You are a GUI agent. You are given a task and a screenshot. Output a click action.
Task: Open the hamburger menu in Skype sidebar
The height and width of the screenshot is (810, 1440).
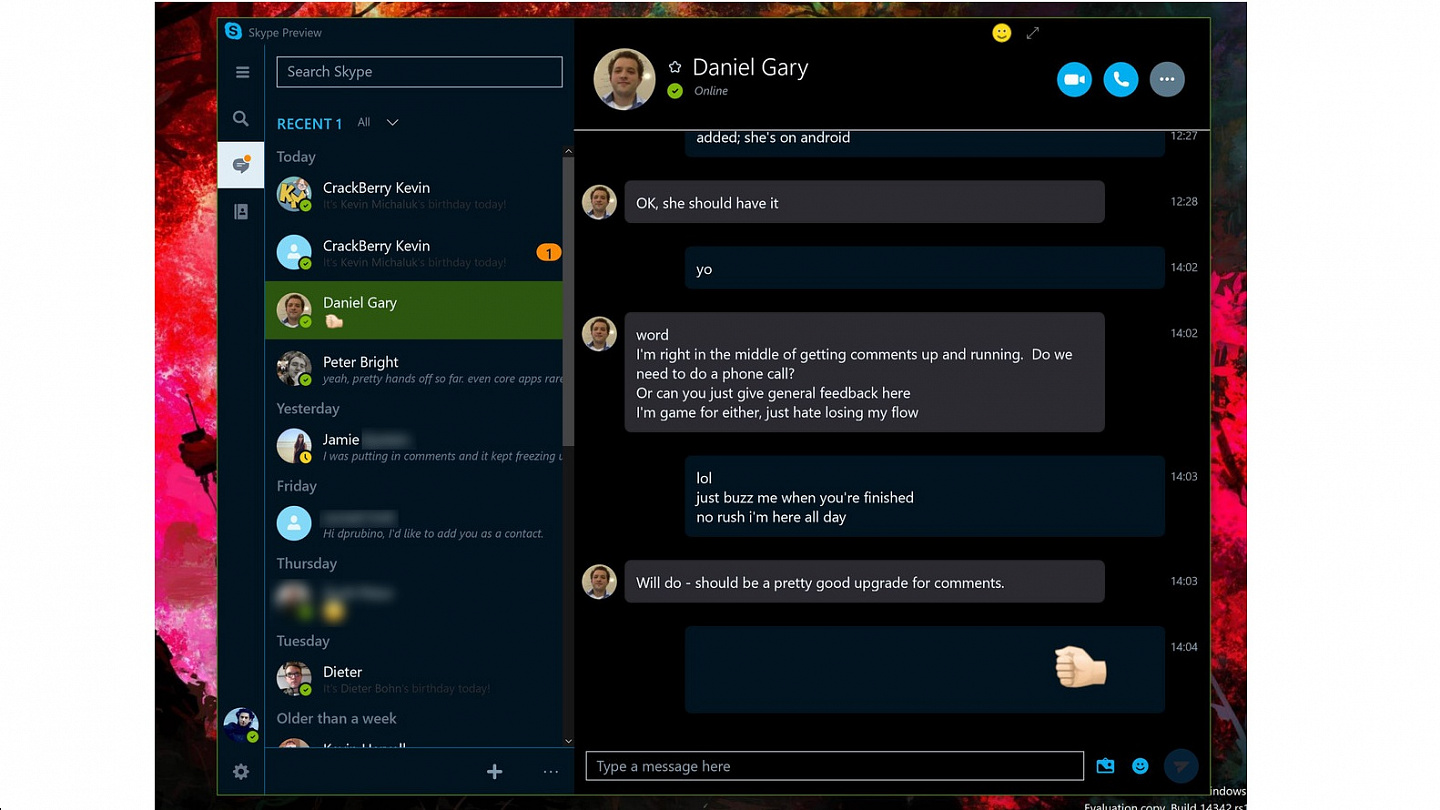click(241, 72)
